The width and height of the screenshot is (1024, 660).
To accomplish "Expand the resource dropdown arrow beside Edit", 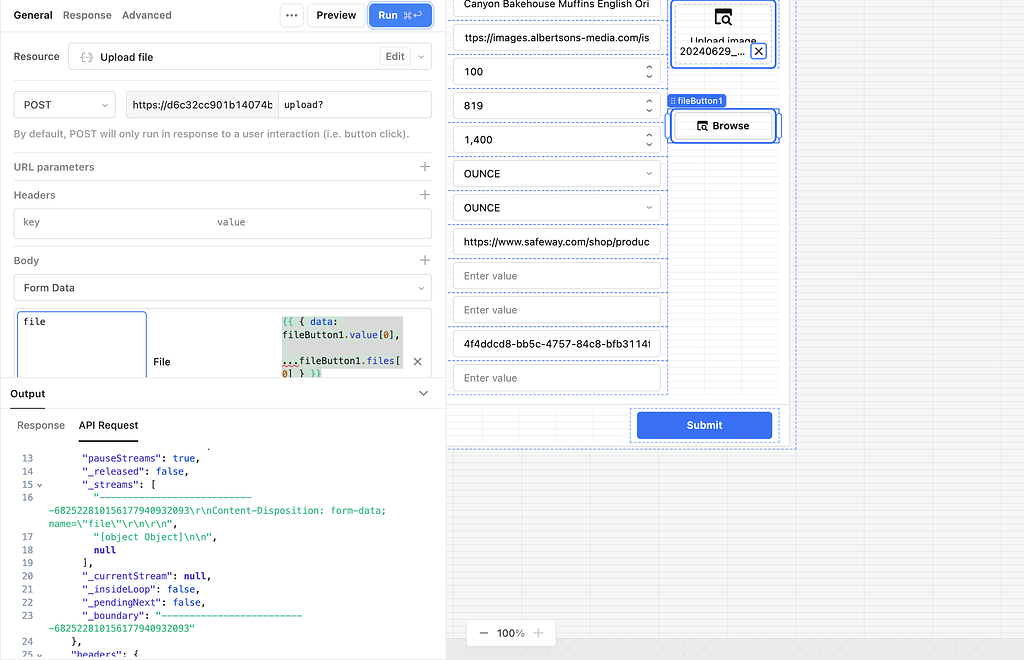I will tap(421, 57).
